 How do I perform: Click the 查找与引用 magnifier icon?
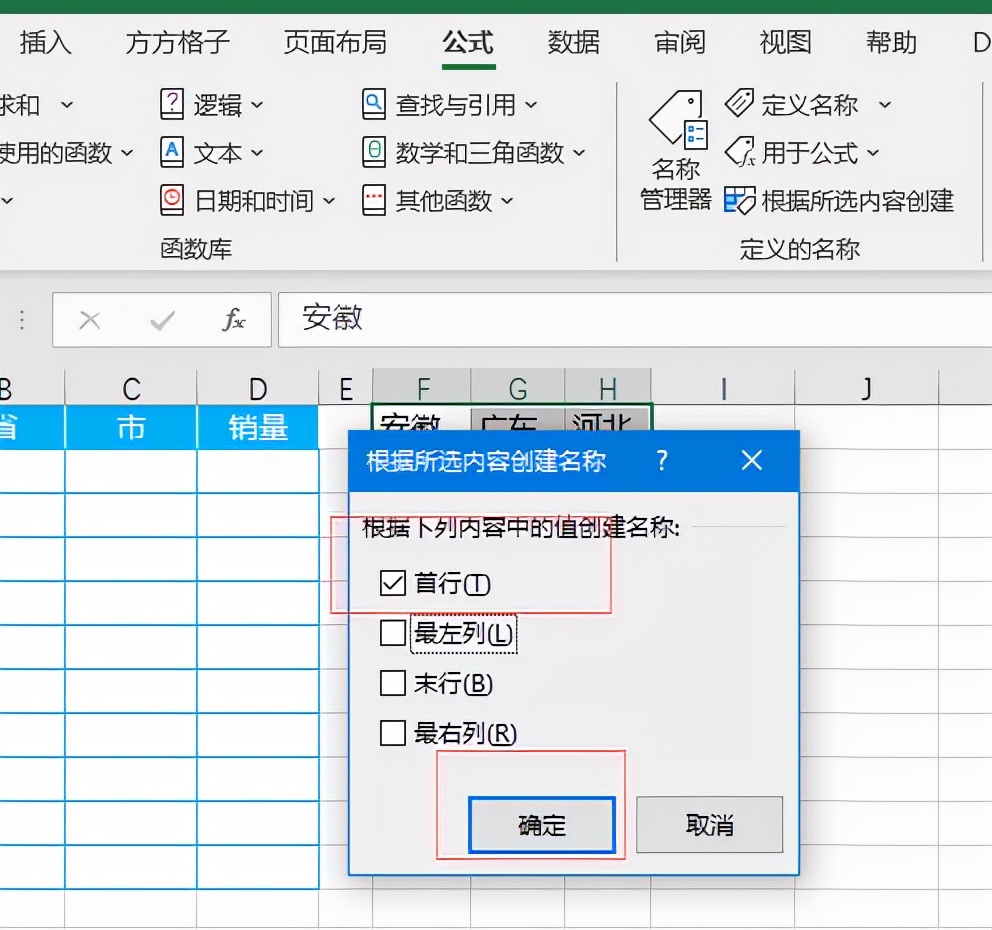coord(374,104)
